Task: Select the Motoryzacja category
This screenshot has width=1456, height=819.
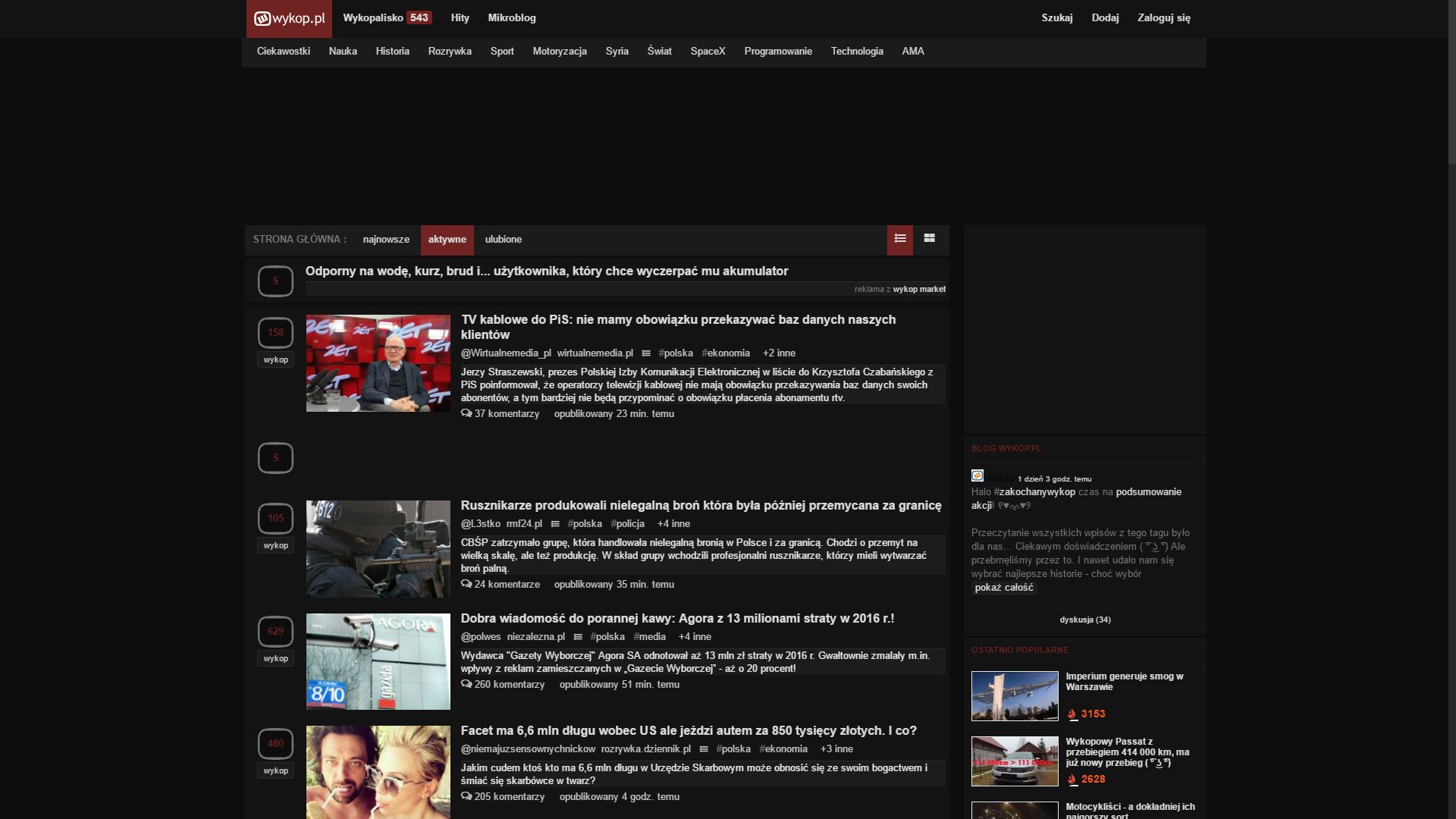Action: (560, 51)
